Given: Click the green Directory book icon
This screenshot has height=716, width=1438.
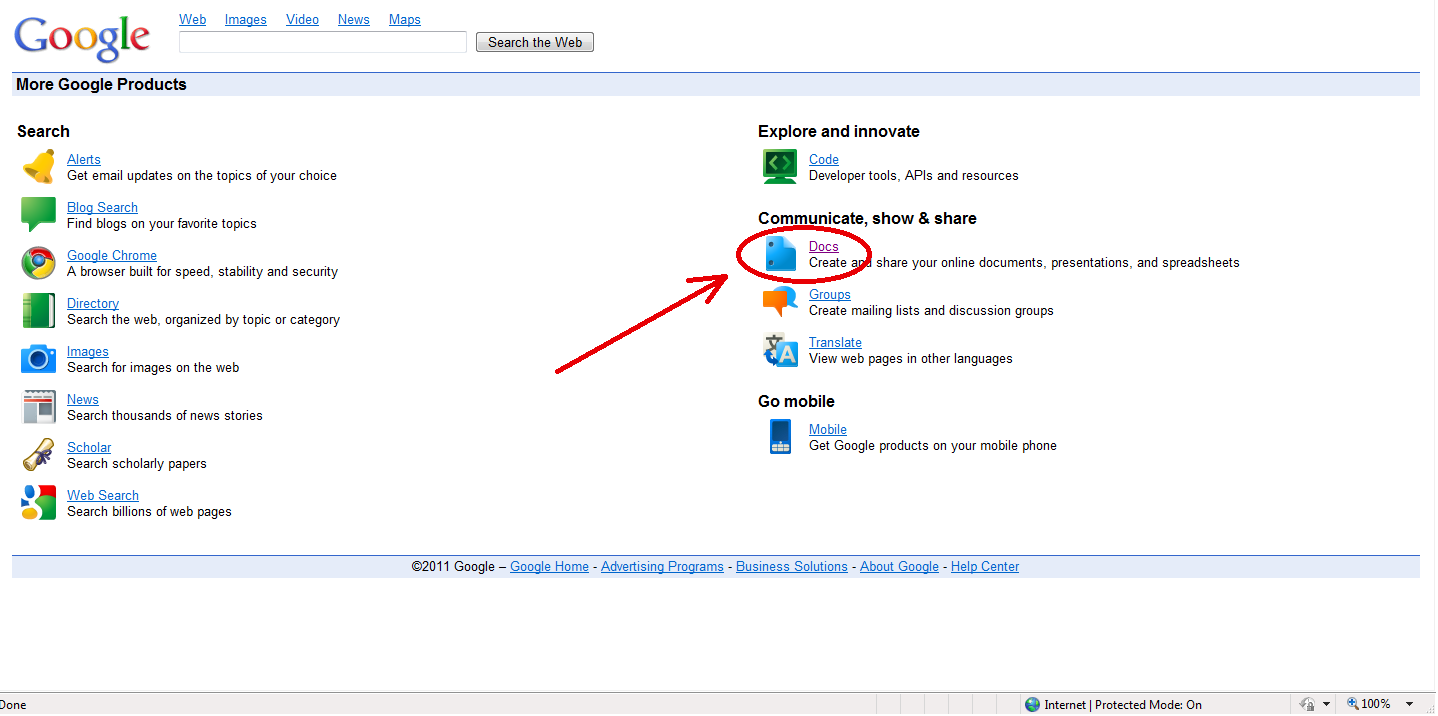Looking at the screenshot, I should click(39, 311).
